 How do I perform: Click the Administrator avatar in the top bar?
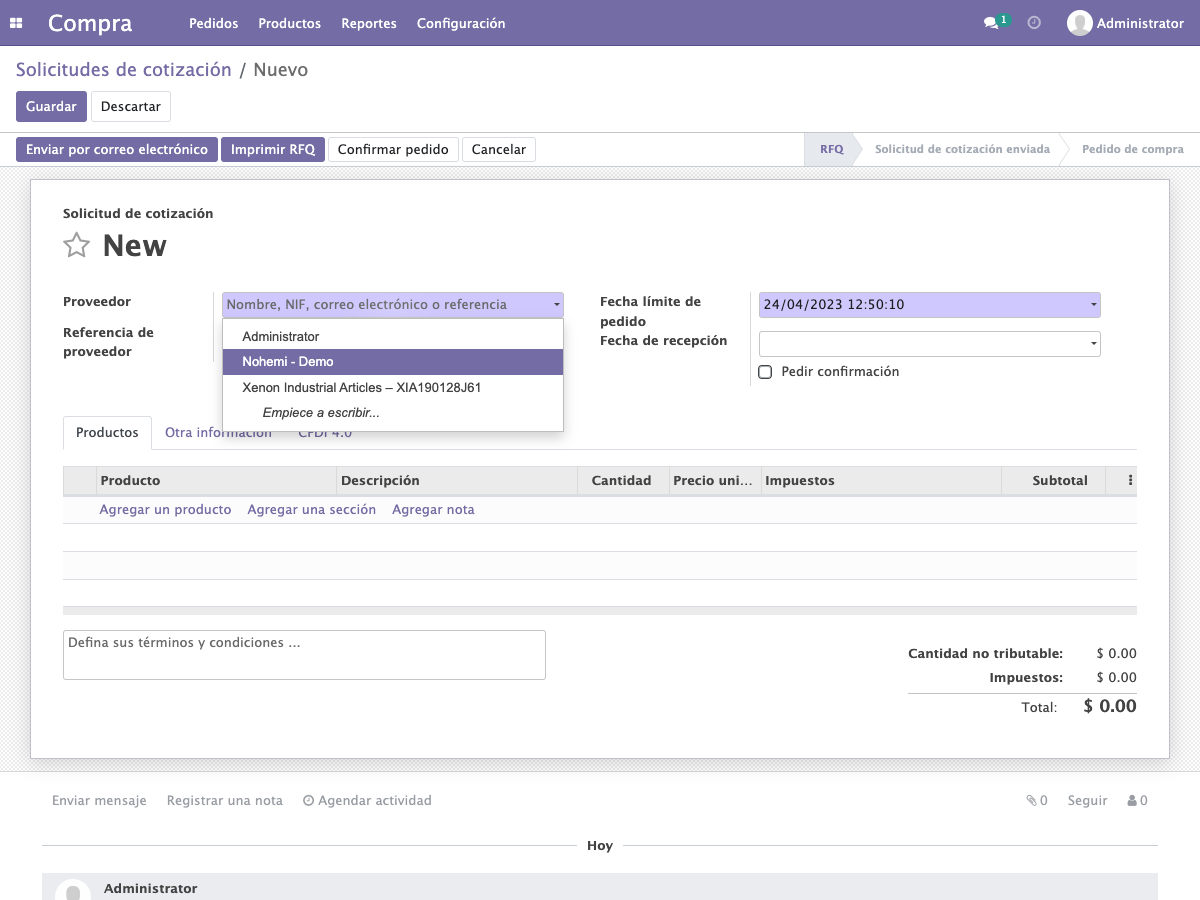tap(1079, 23)
